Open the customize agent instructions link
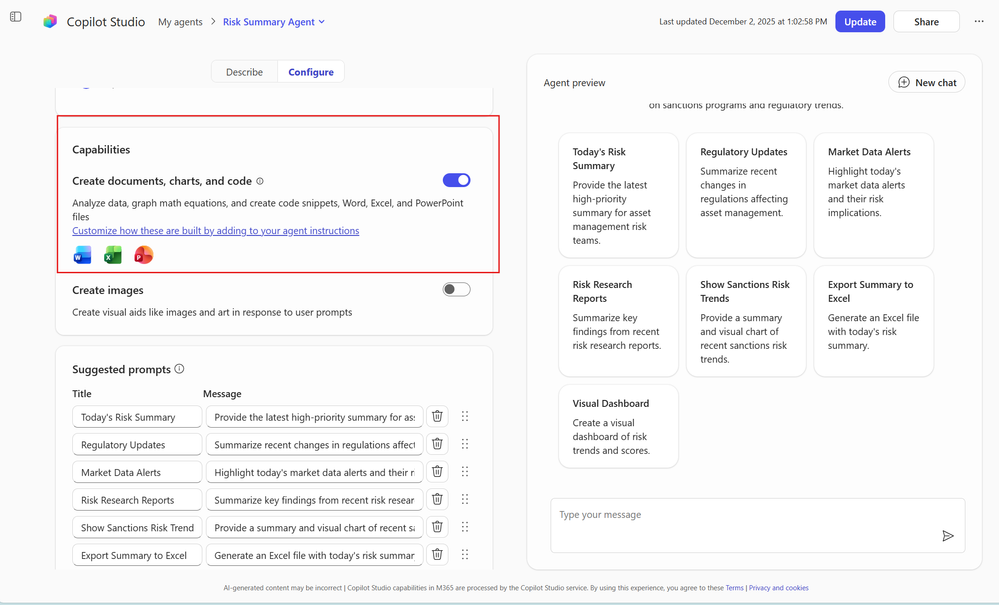 coord(215,230)
